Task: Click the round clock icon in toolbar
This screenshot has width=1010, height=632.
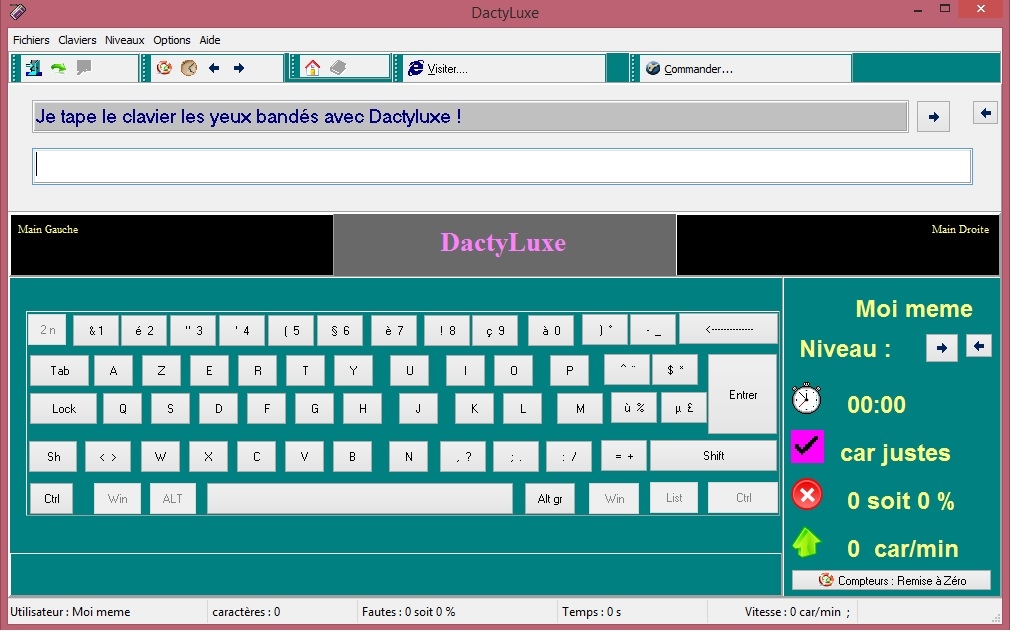Action: click(x=189, y=68)
